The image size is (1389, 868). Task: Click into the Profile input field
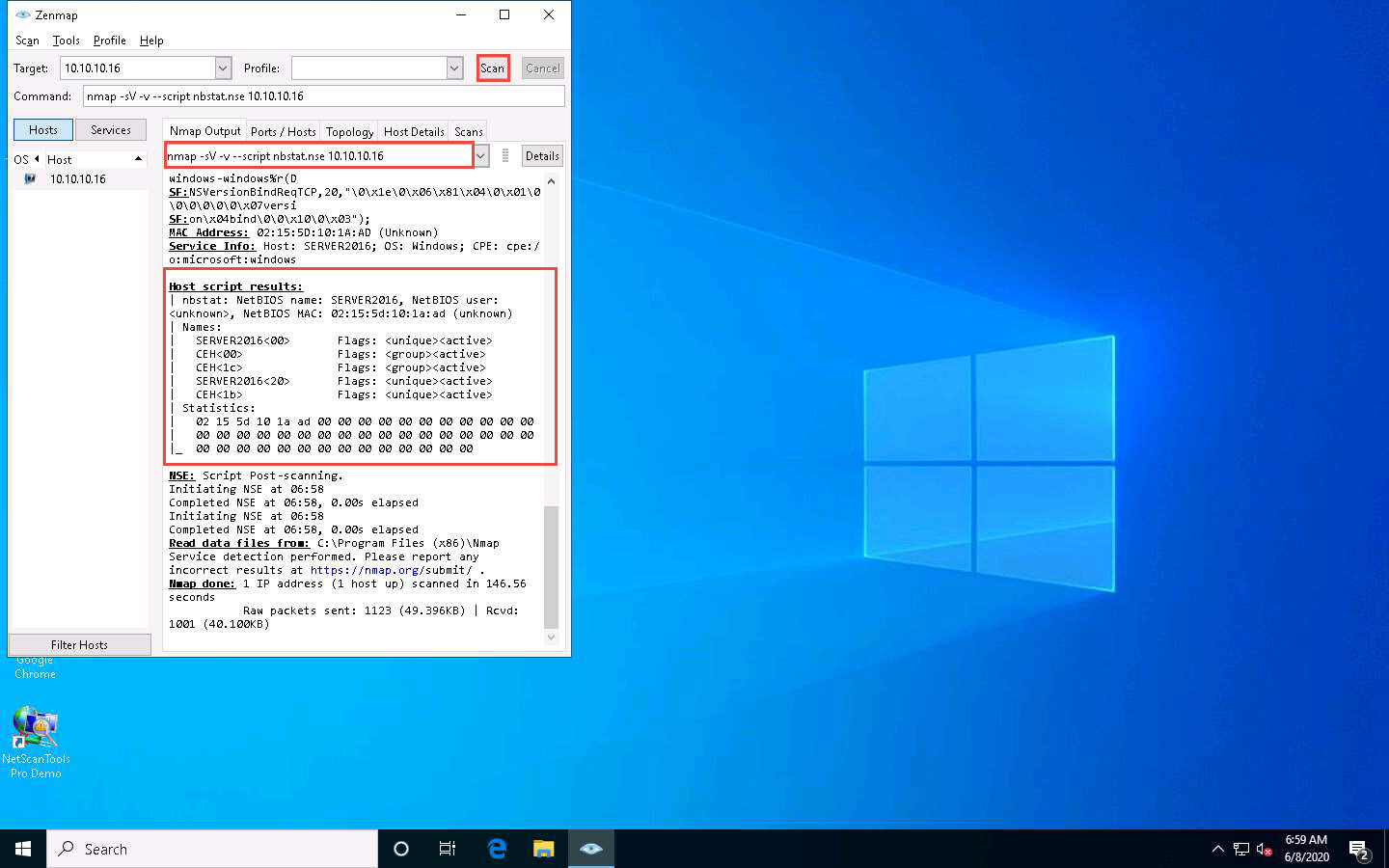pos(369,68)
